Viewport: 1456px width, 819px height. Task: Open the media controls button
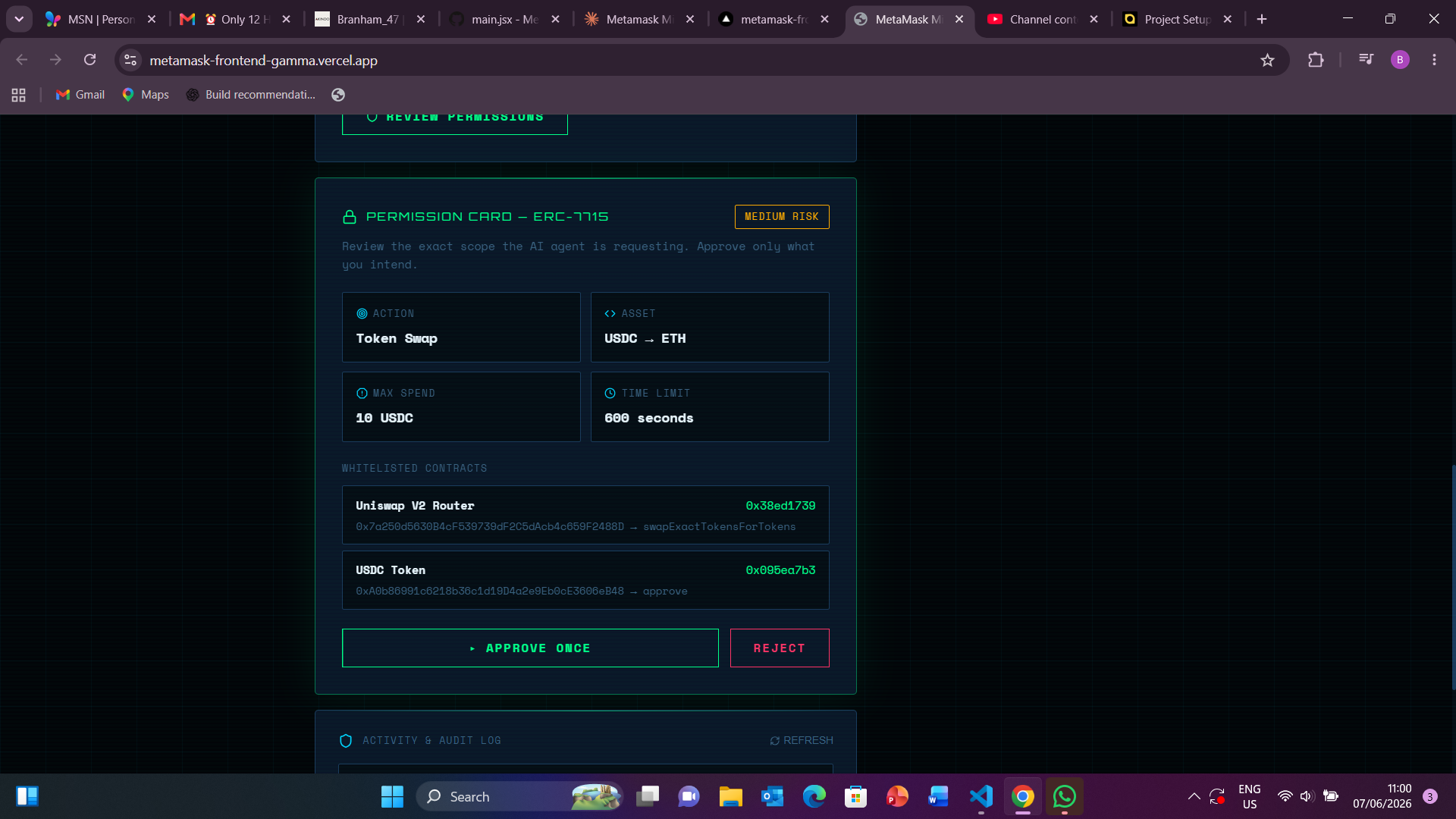pyautogui.click(x=1366, y=60)
